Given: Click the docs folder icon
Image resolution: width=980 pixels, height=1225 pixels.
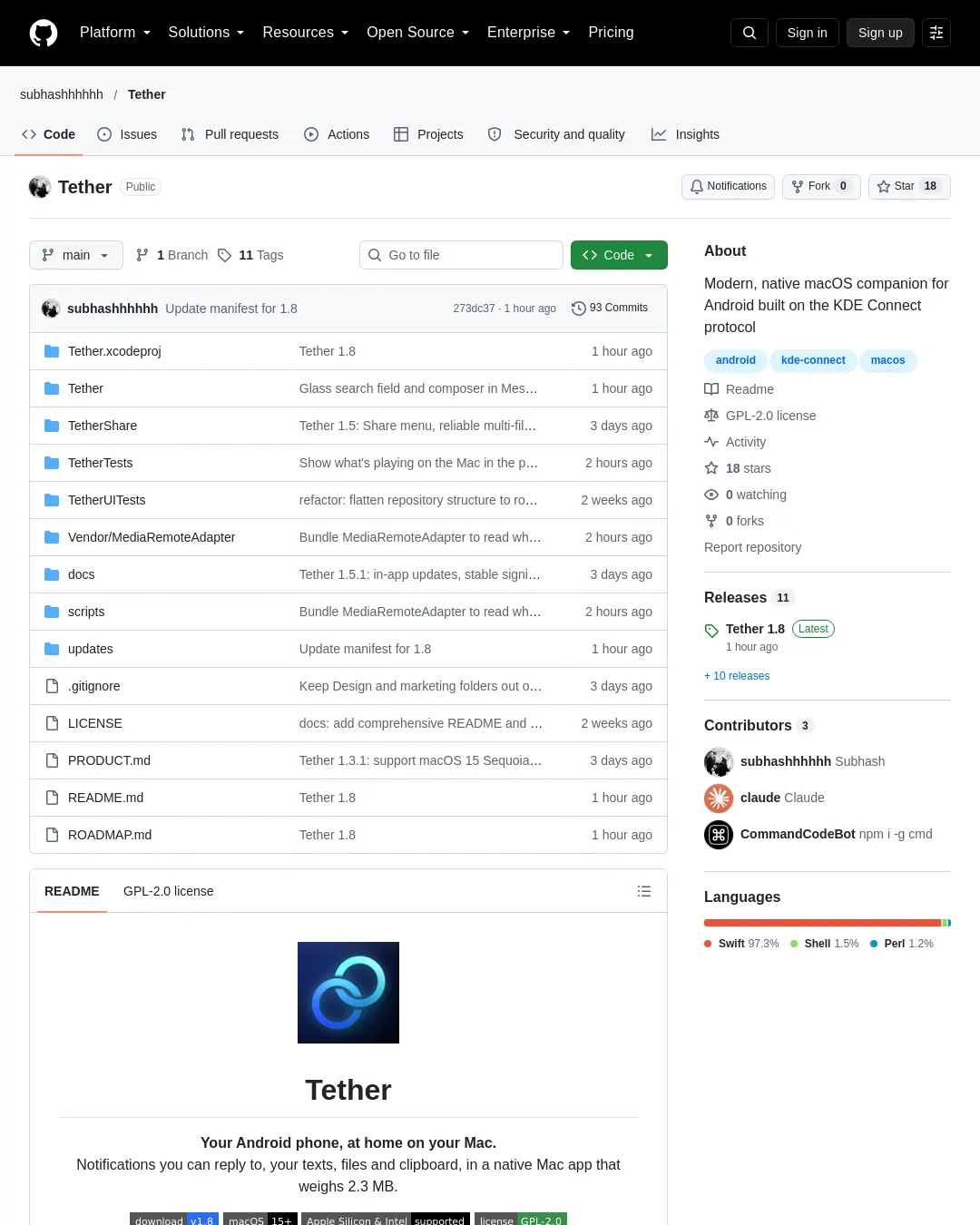Looking at the screenshot, I should (52, 574).
